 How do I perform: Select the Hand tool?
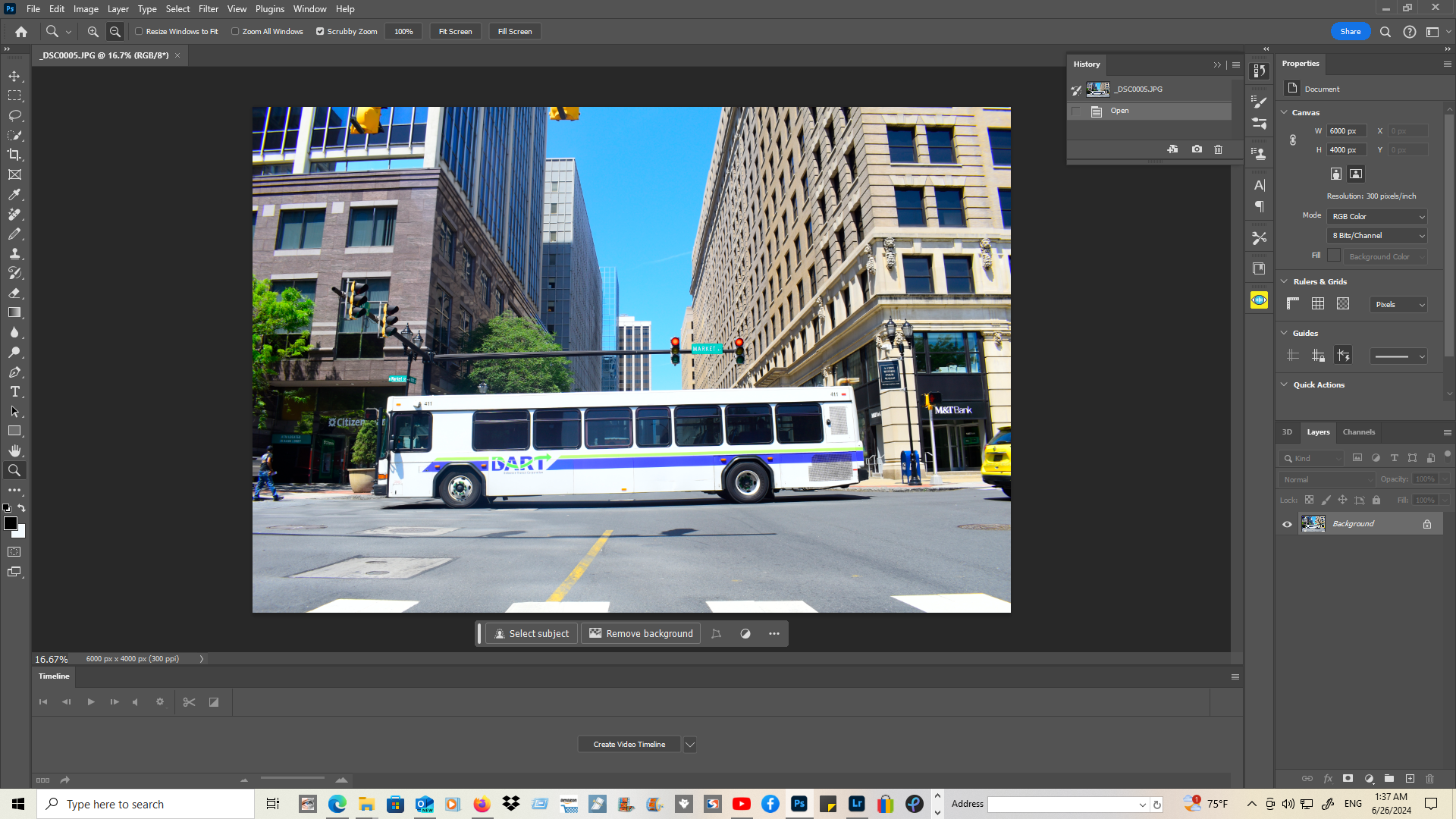[14, 450]
